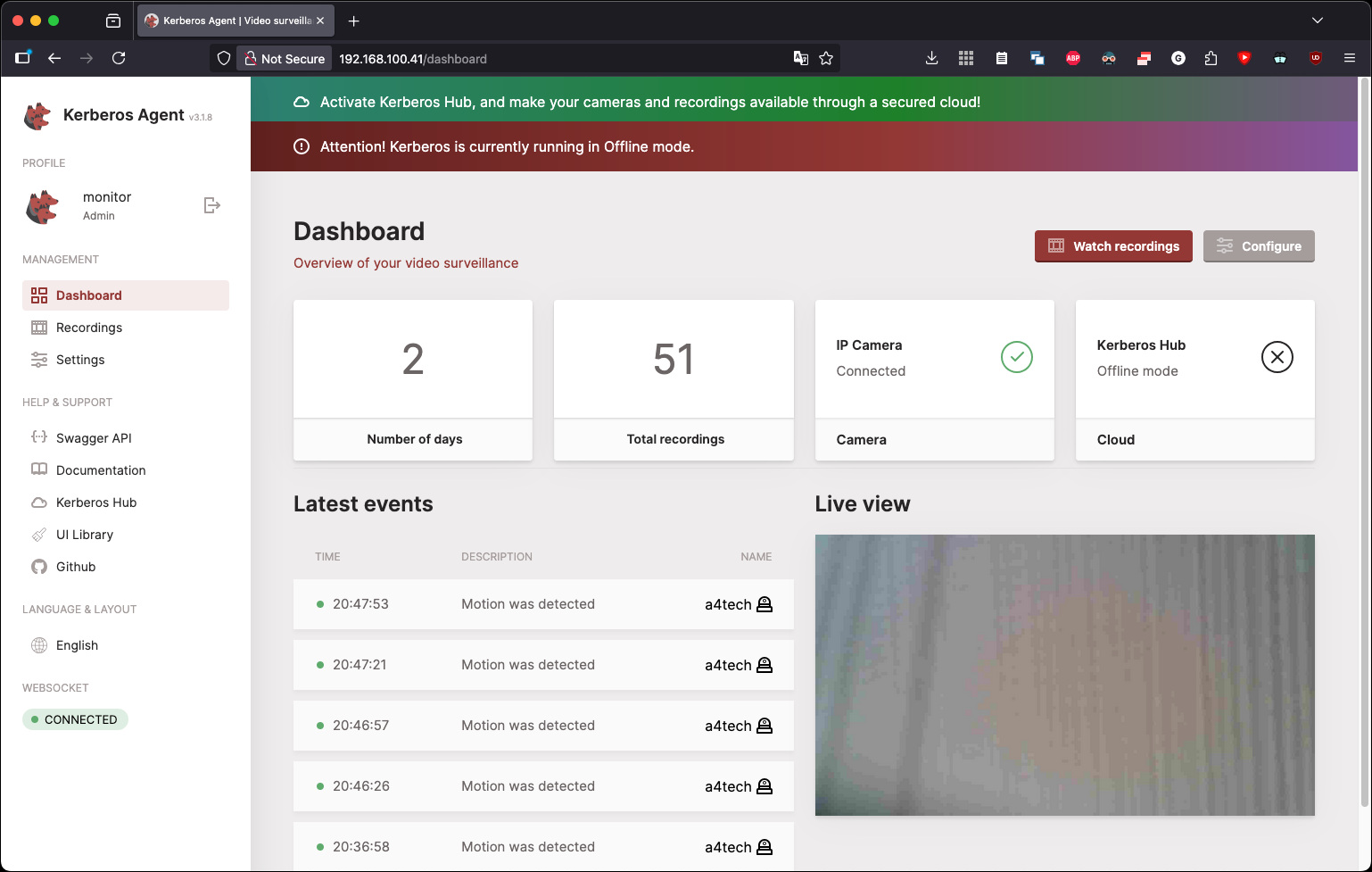Open Dashboard in the sidebar

pos(126,295)
